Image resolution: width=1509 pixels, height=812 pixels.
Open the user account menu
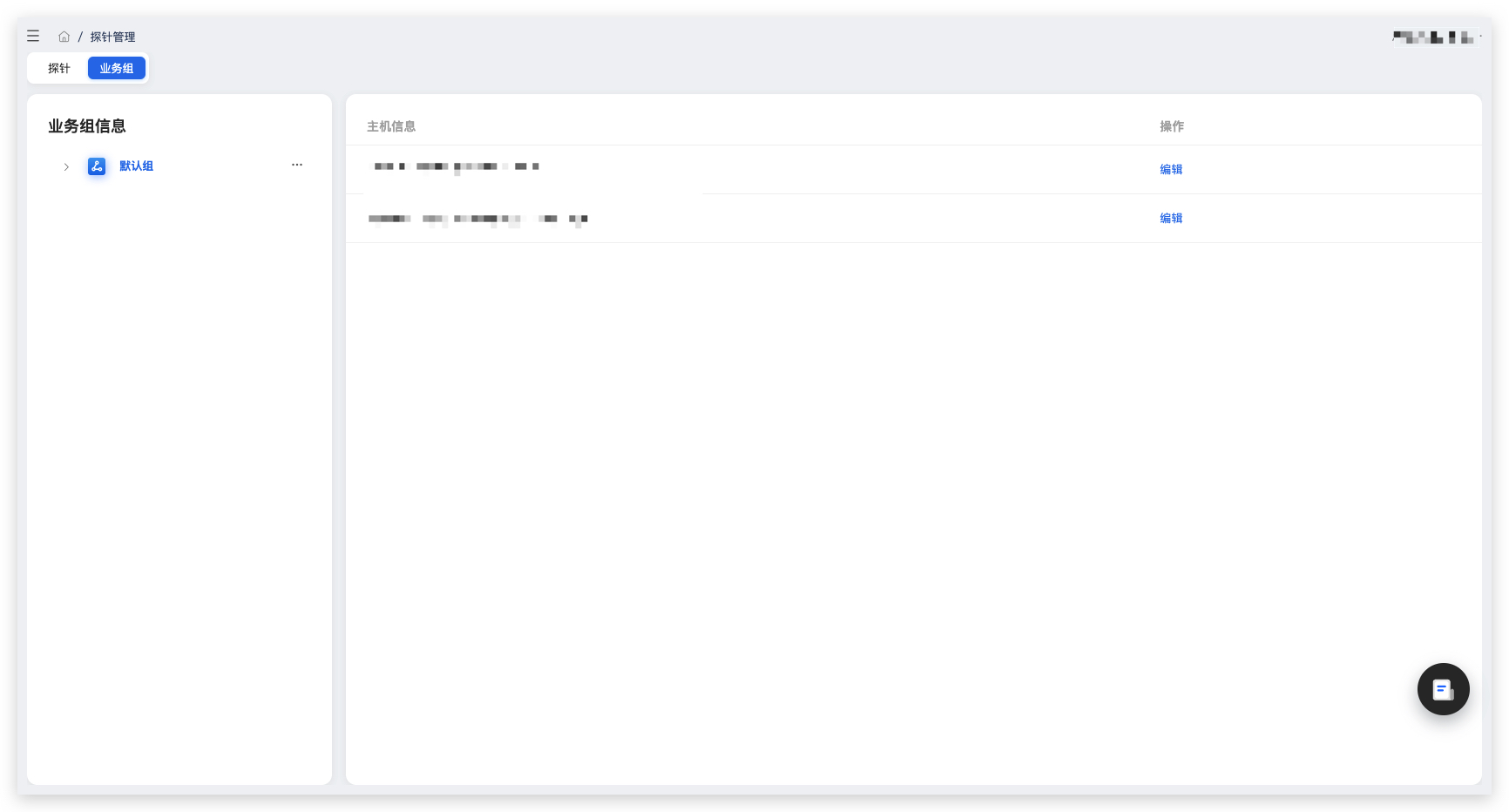[1437, 37]
